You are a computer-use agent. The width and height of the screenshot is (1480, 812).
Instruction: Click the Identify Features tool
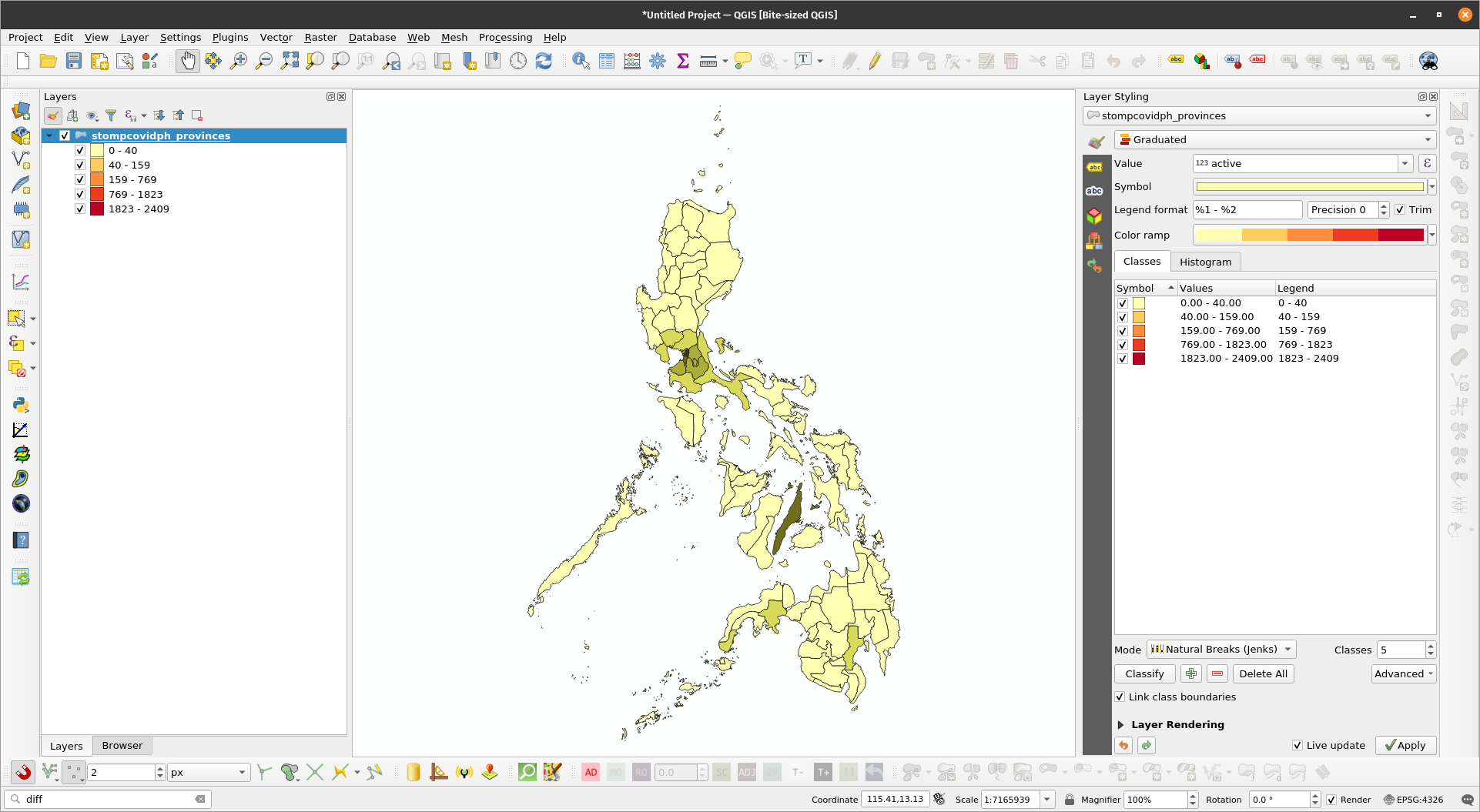coord(581,61)
